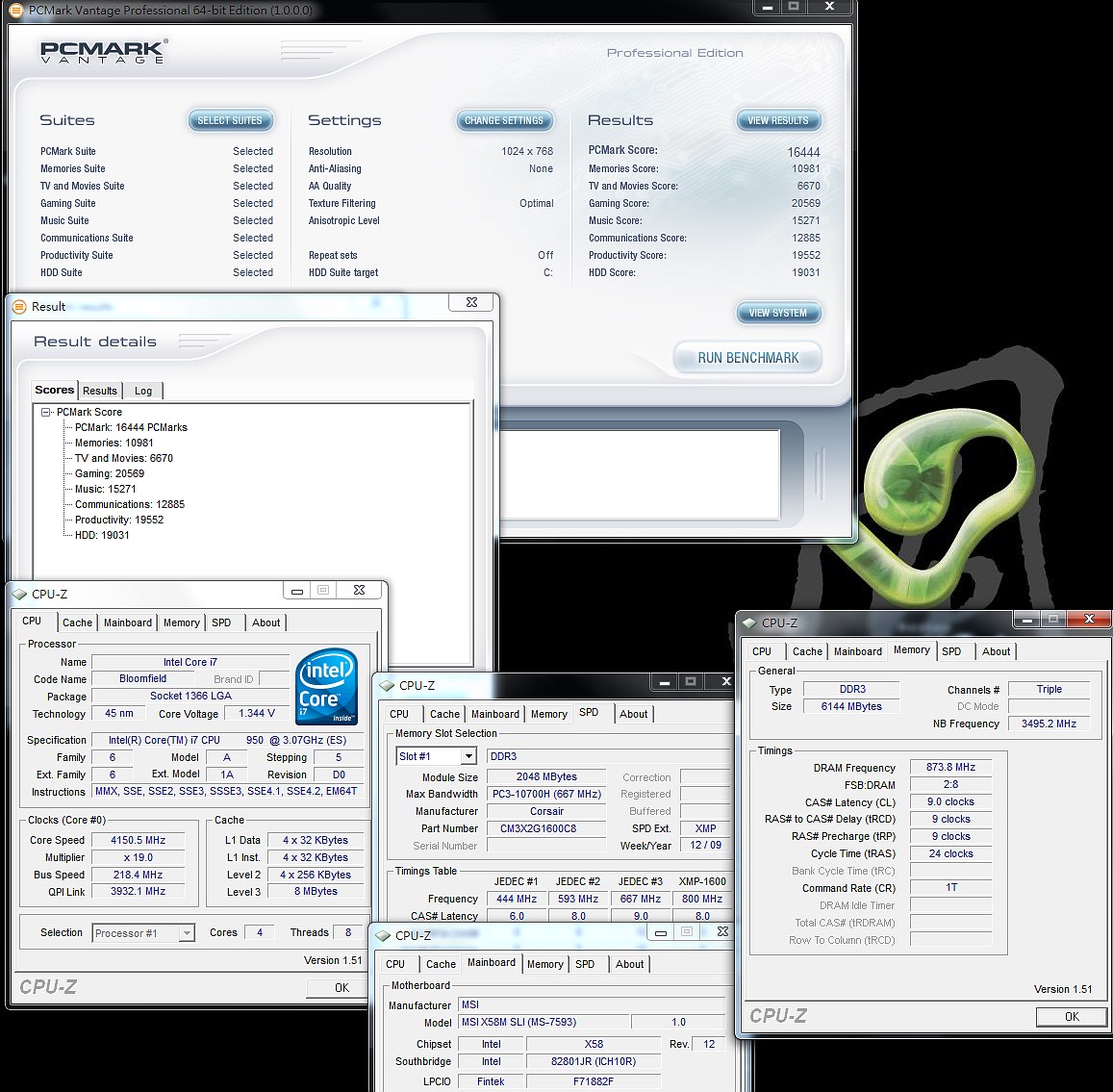Open Memory tab in CPU-Z CPU window

(x=182, y=622)
